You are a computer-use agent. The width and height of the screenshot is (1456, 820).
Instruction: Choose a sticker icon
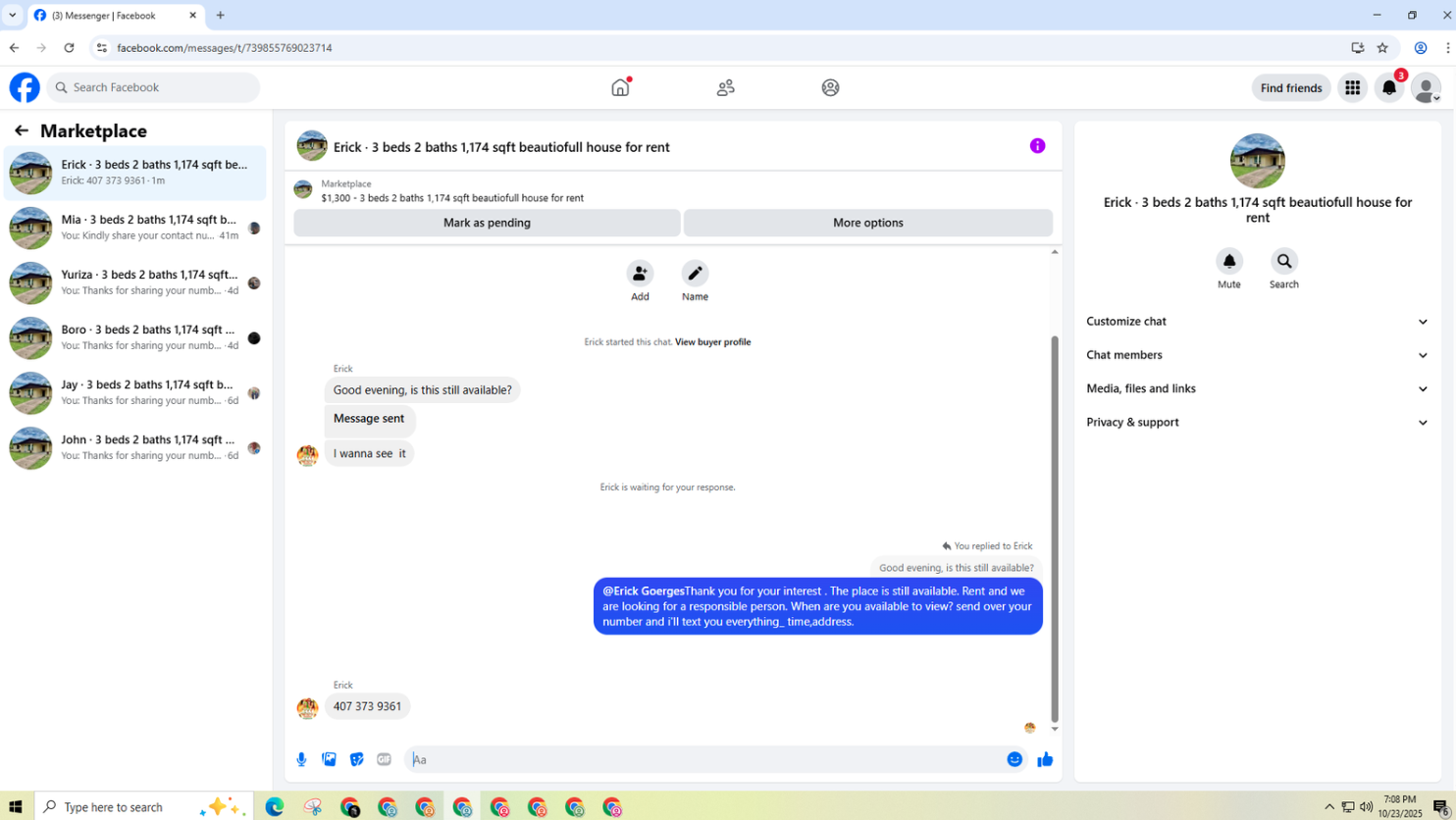(357, 759)
